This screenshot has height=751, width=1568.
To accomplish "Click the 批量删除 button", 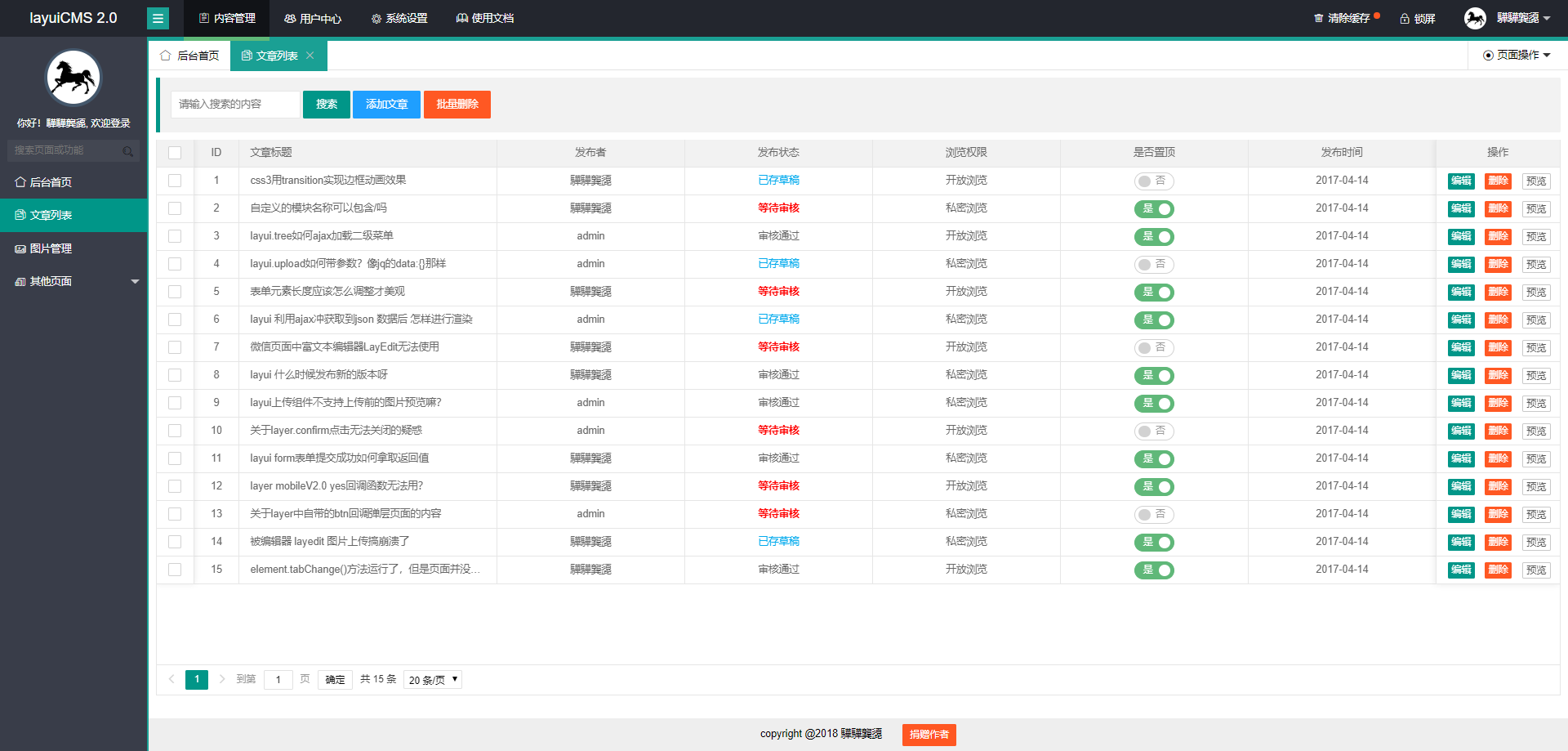I will (457, 105).
